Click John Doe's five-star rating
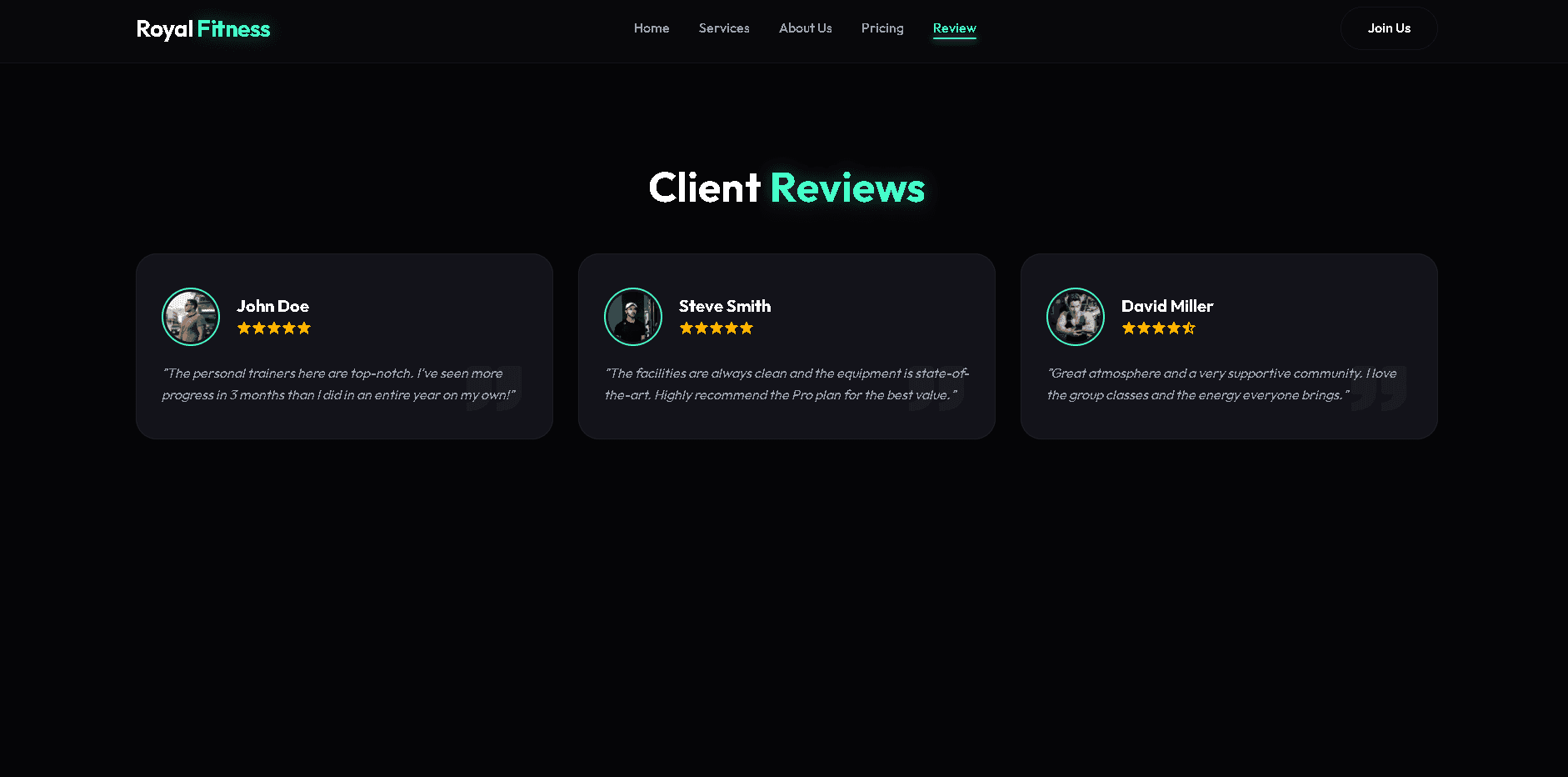This screenshot has width=1568, height=777. (274, 328)
